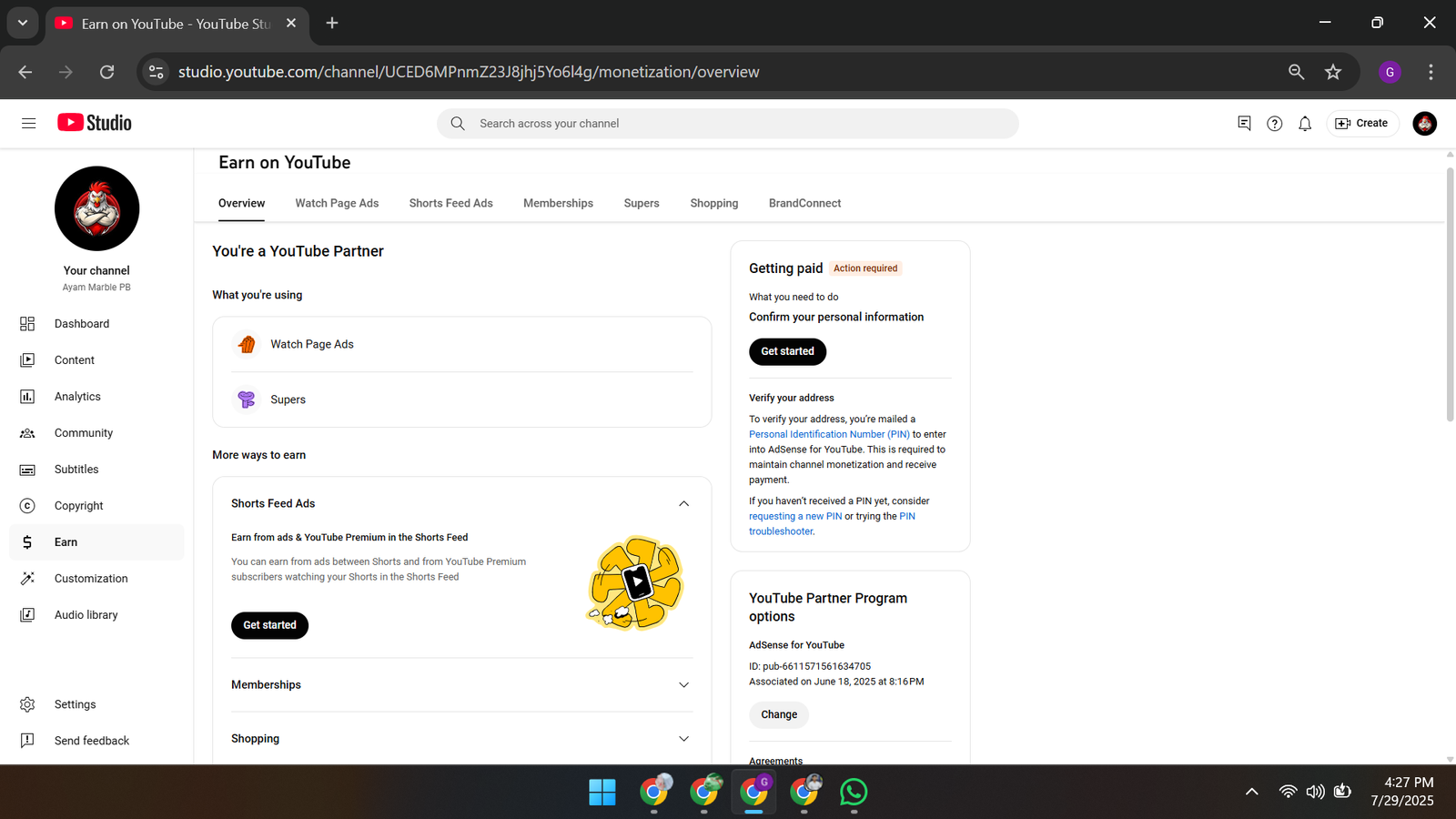Click the Dashboard icon in sidebar
This screenshot has height=819, width=1456.
click(x=27, y=324)
